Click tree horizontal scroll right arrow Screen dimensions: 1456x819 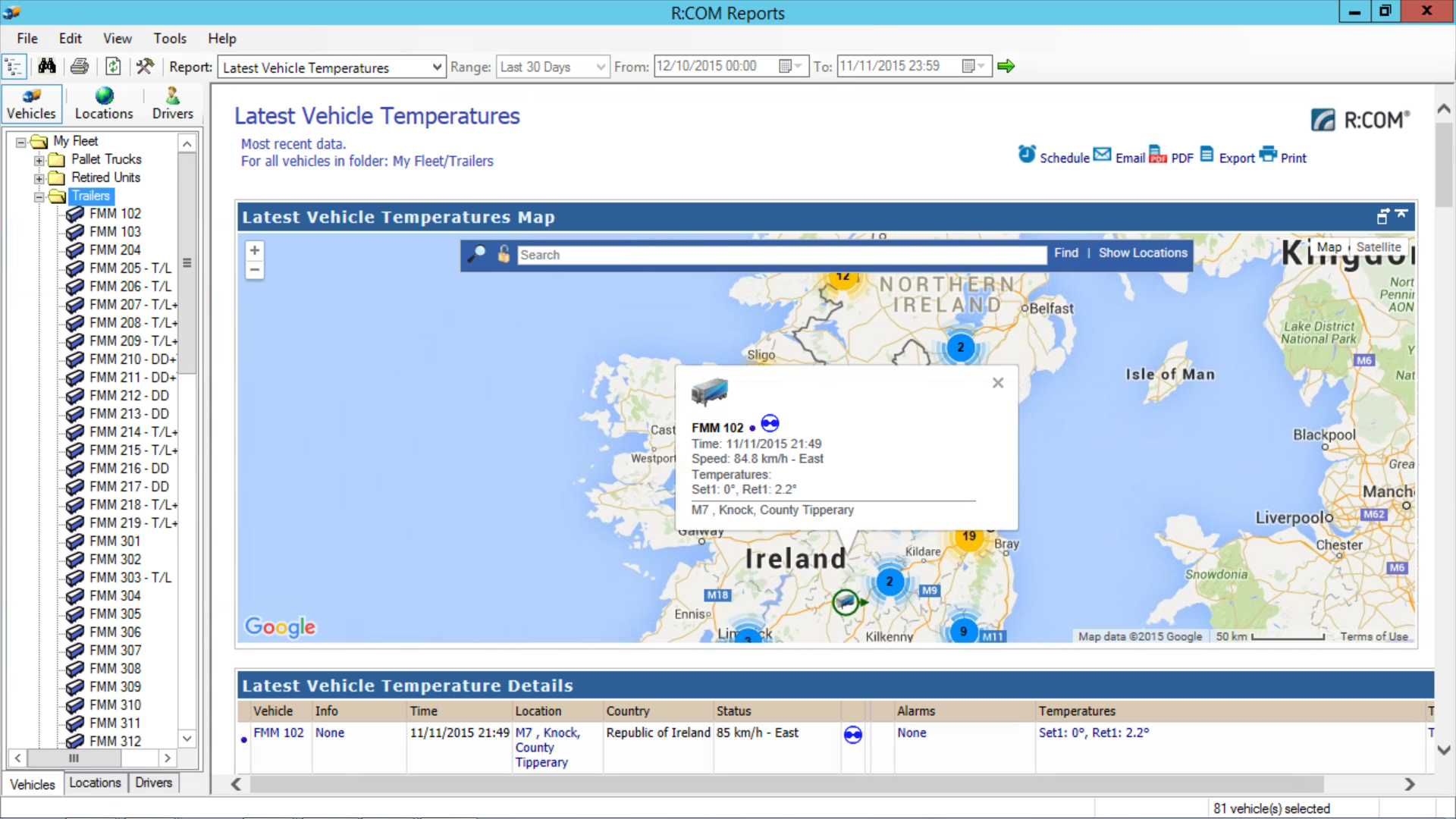click(168, 758)
